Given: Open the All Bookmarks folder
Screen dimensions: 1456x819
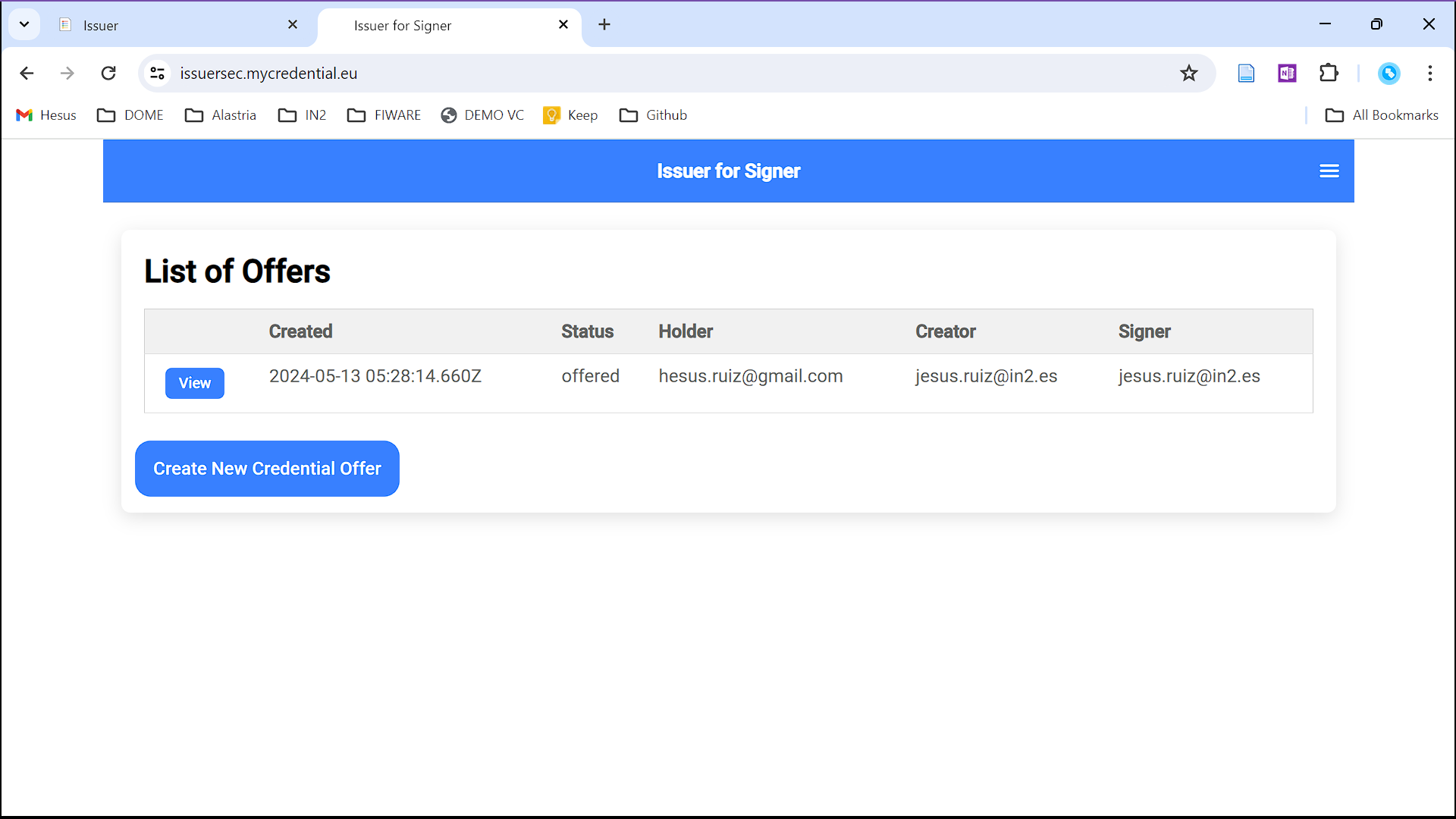Looking at the screenshot, I should 1383,113.
